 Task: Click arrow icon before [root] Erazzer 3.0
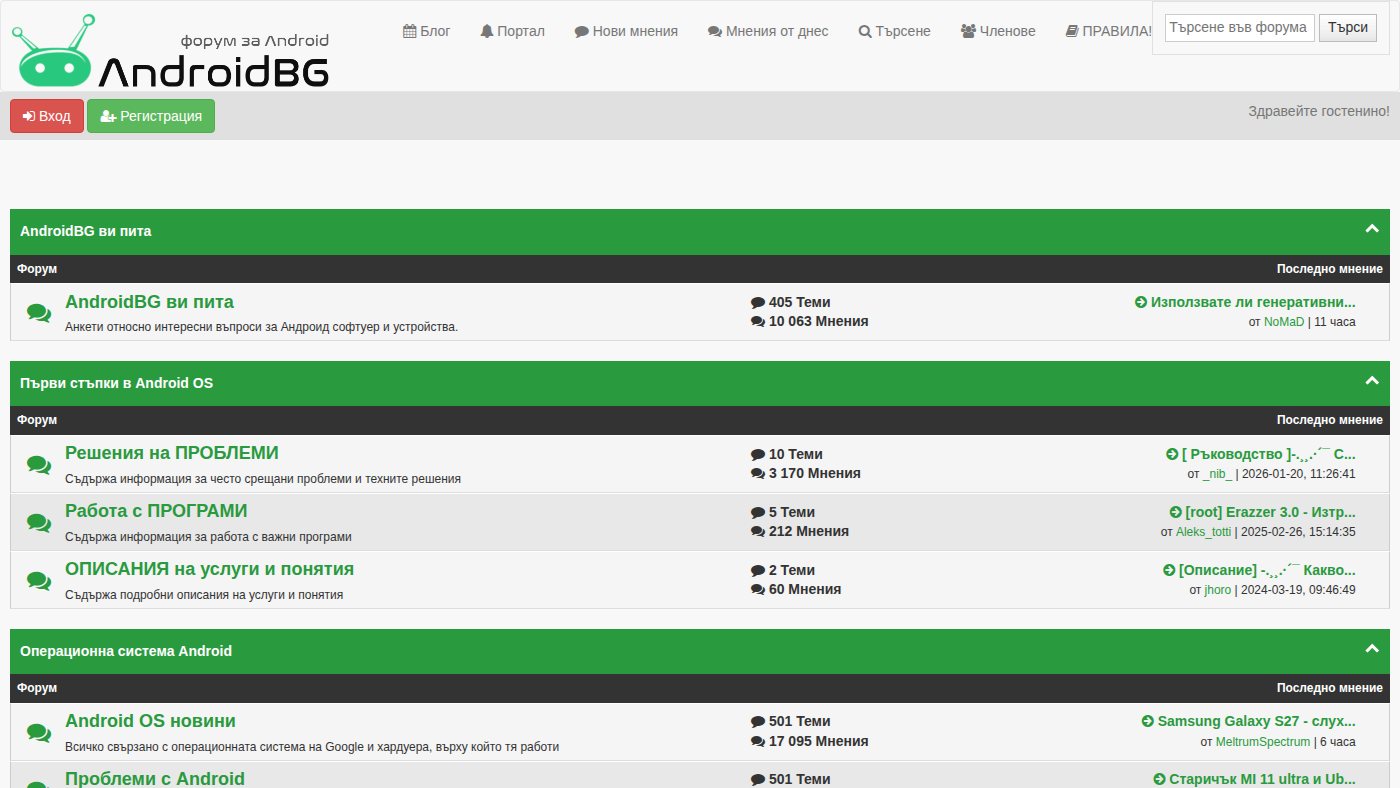[1175, 512]
